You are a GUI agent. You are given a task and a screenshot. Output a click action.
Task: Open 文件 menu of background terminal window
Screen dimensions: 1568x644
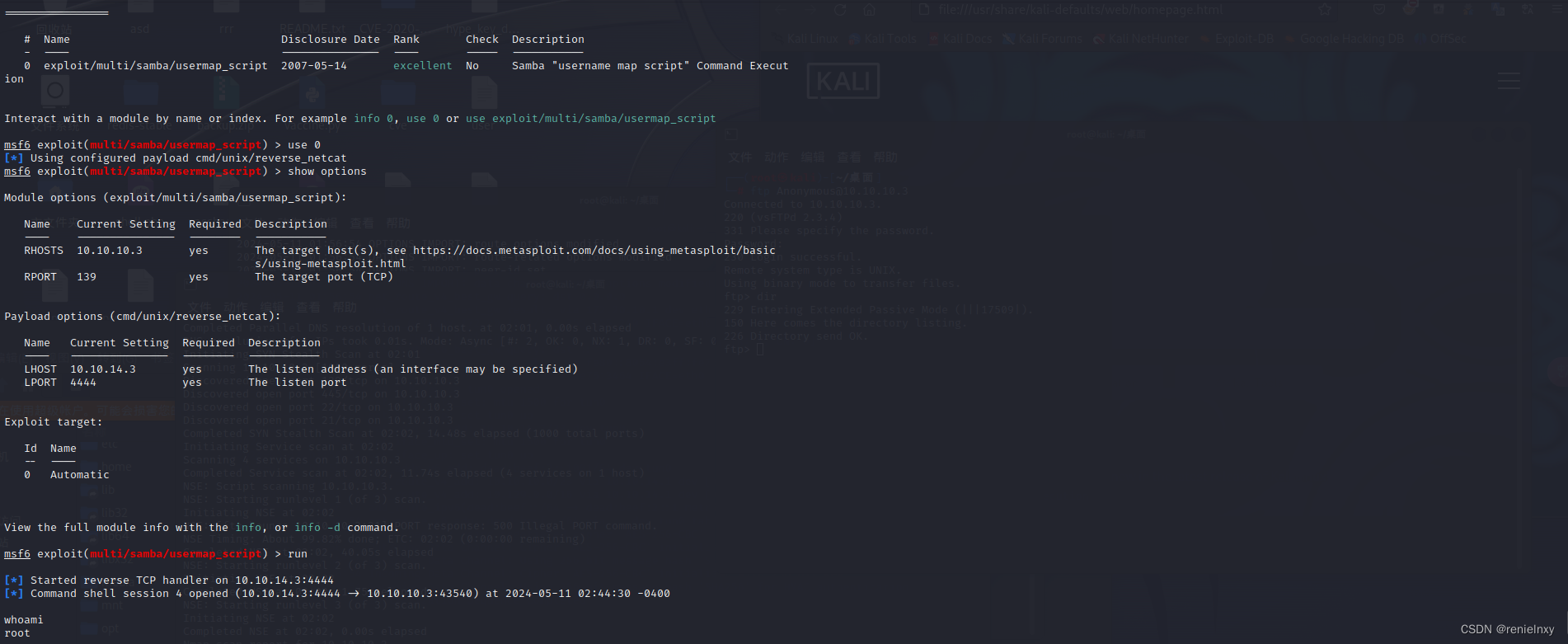click(x=740, y=157)
